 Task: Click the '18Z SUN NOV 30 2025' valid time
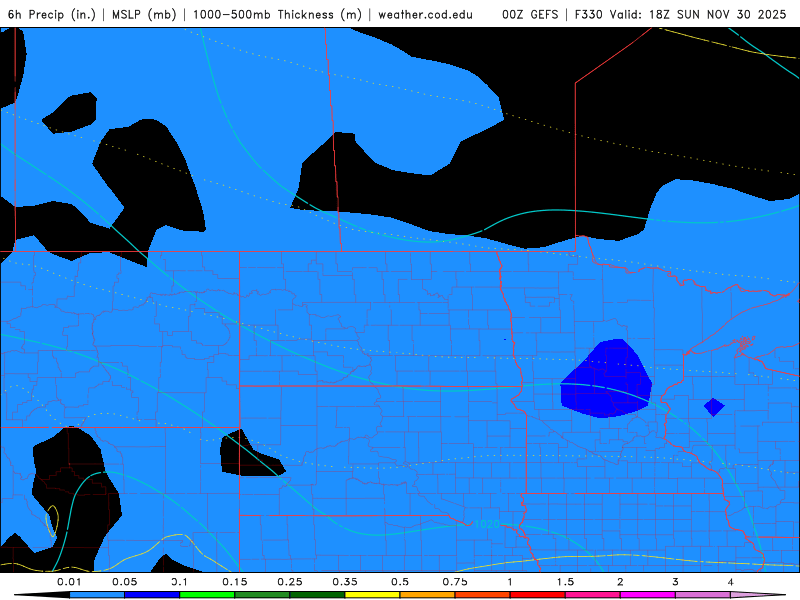pyautogui.click(x=717, y=15)
